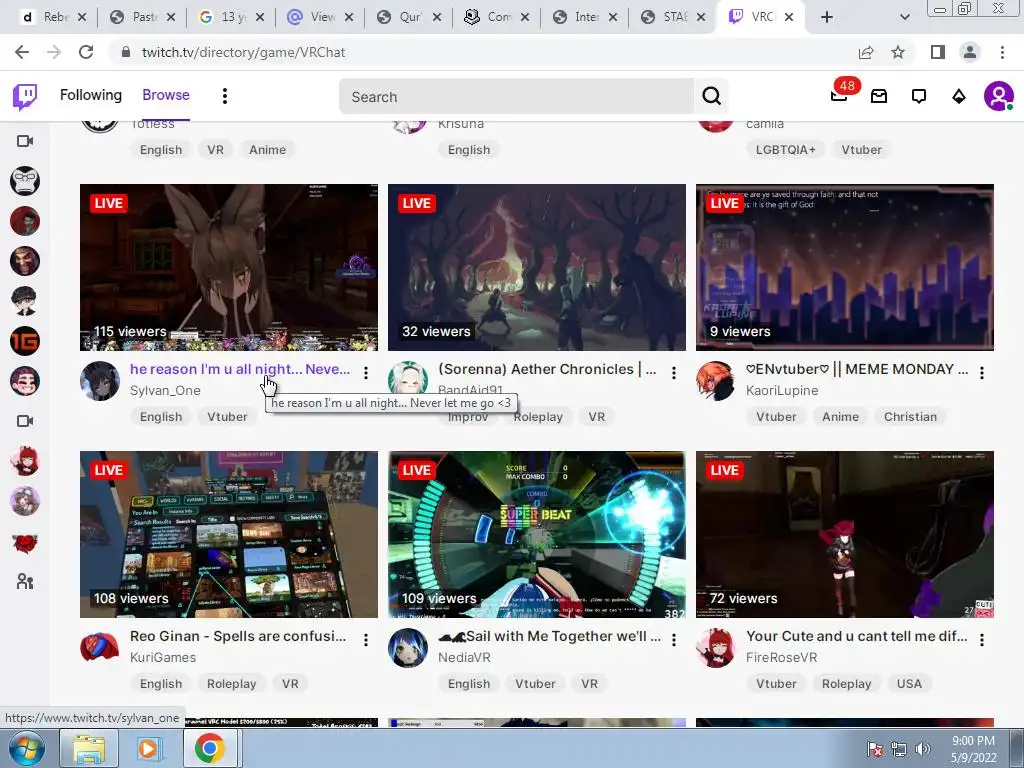Viewport: 1024px width, 768px height.
Task: Click the volume speaker tray icon
Action: [922, 749]
